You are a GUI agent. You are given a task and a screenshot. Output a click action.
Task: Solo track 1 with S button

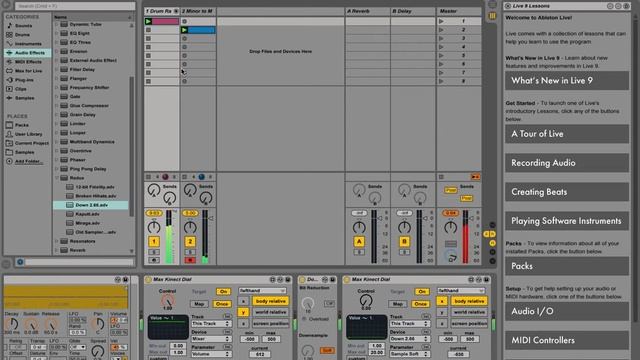[x=154, y=252]
